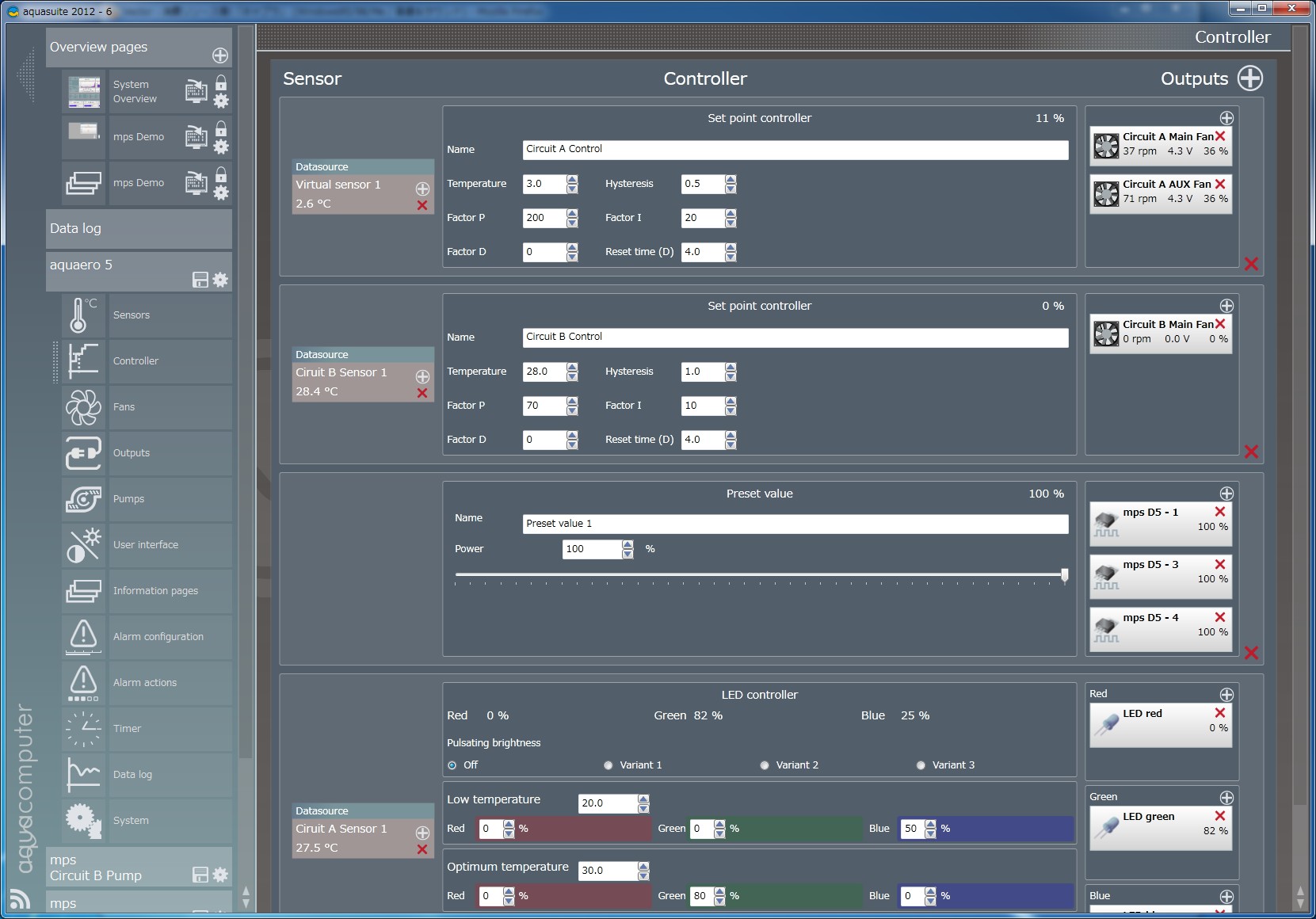Screen dimensions: 1316x919
Task: Open the Information pages menu item
Action: click(155, 591)
